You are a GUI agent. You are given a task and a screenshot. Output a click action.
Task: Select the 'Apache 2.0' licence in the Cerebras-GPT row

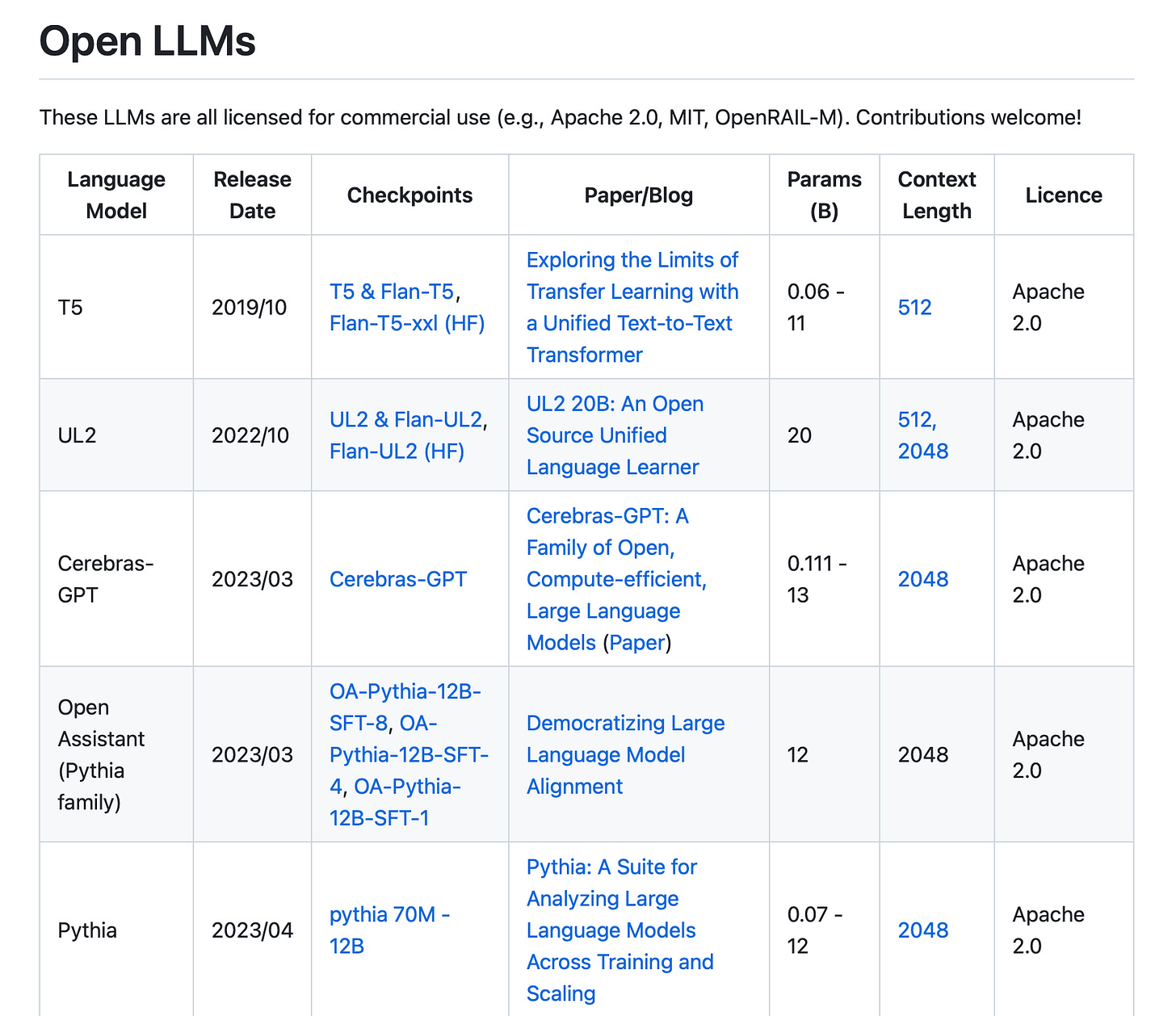click(1048, 579)
